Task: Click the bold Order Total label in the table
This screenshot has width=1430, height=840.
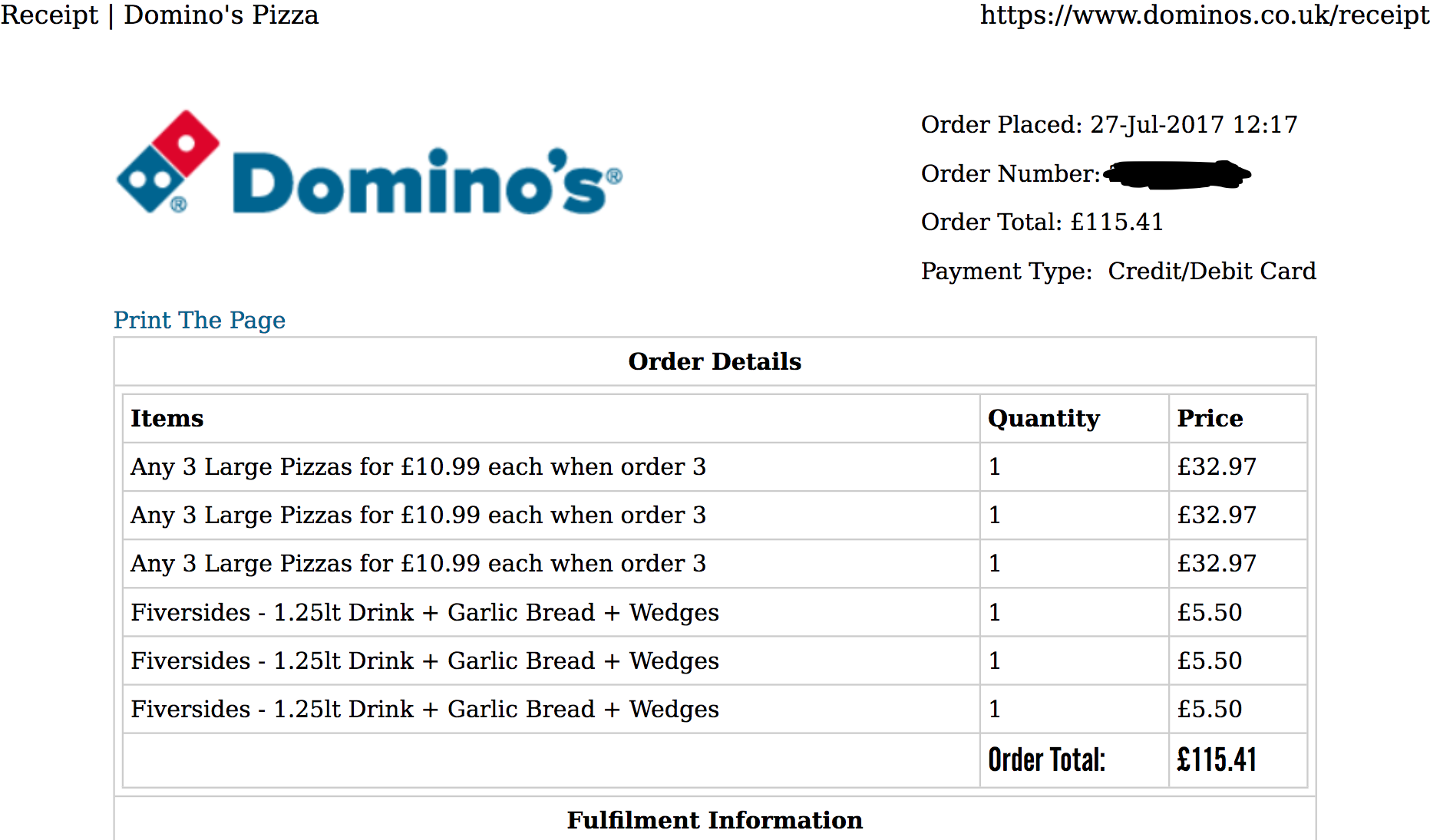Action: (1047, 760)
